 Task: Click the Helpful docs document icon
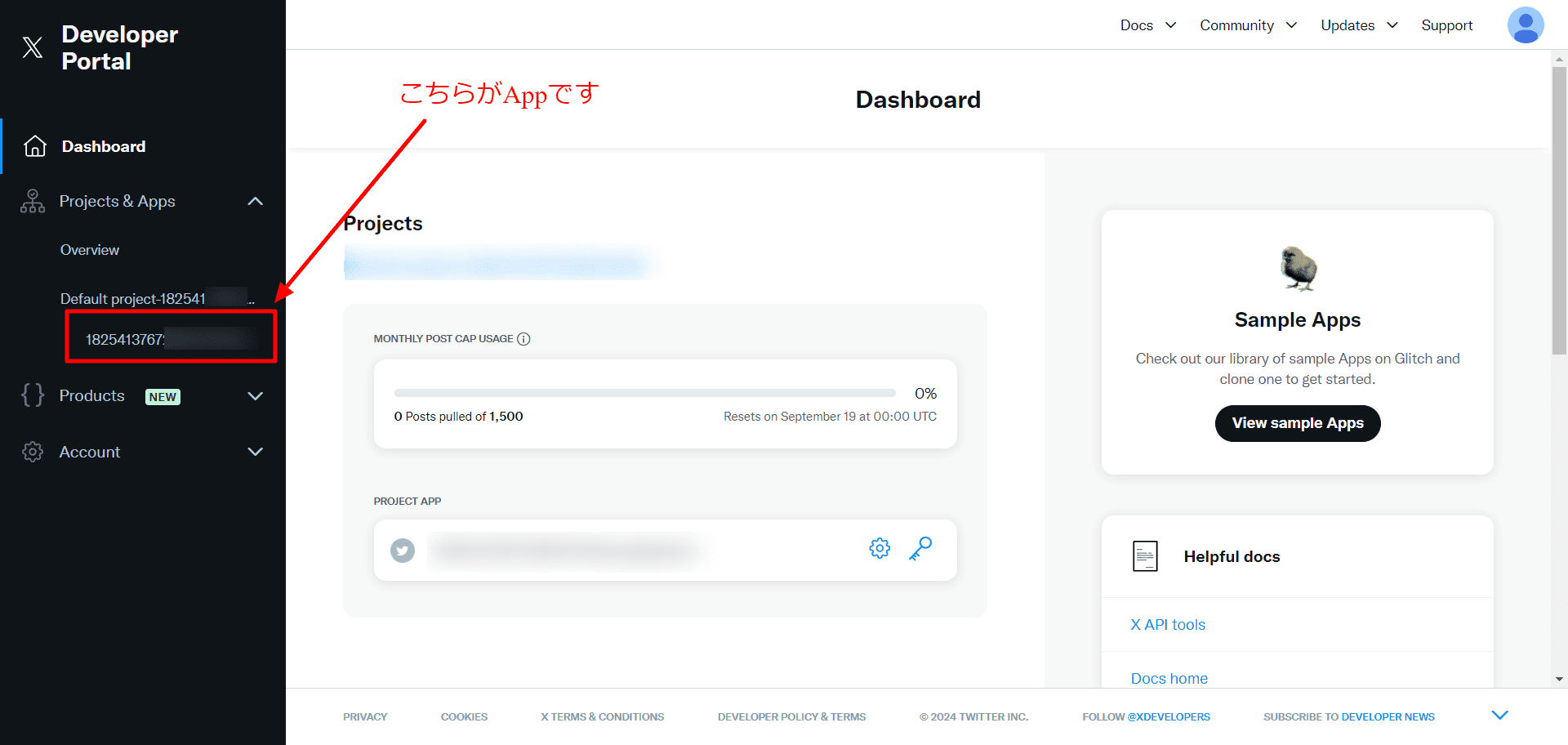point(1145,556)
